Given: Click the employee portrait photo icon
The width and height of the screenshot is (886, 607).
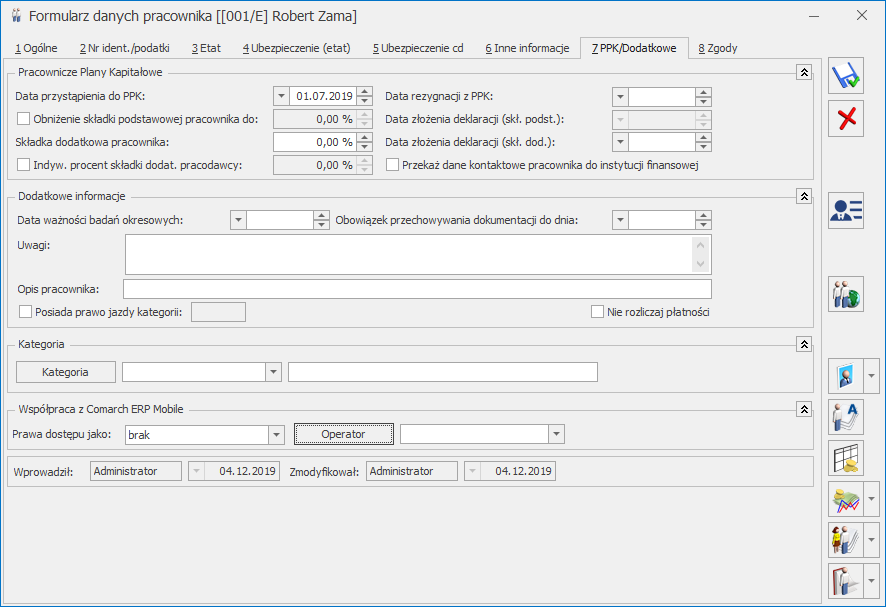Looking at the screenshot, I should tap(845, 375).
